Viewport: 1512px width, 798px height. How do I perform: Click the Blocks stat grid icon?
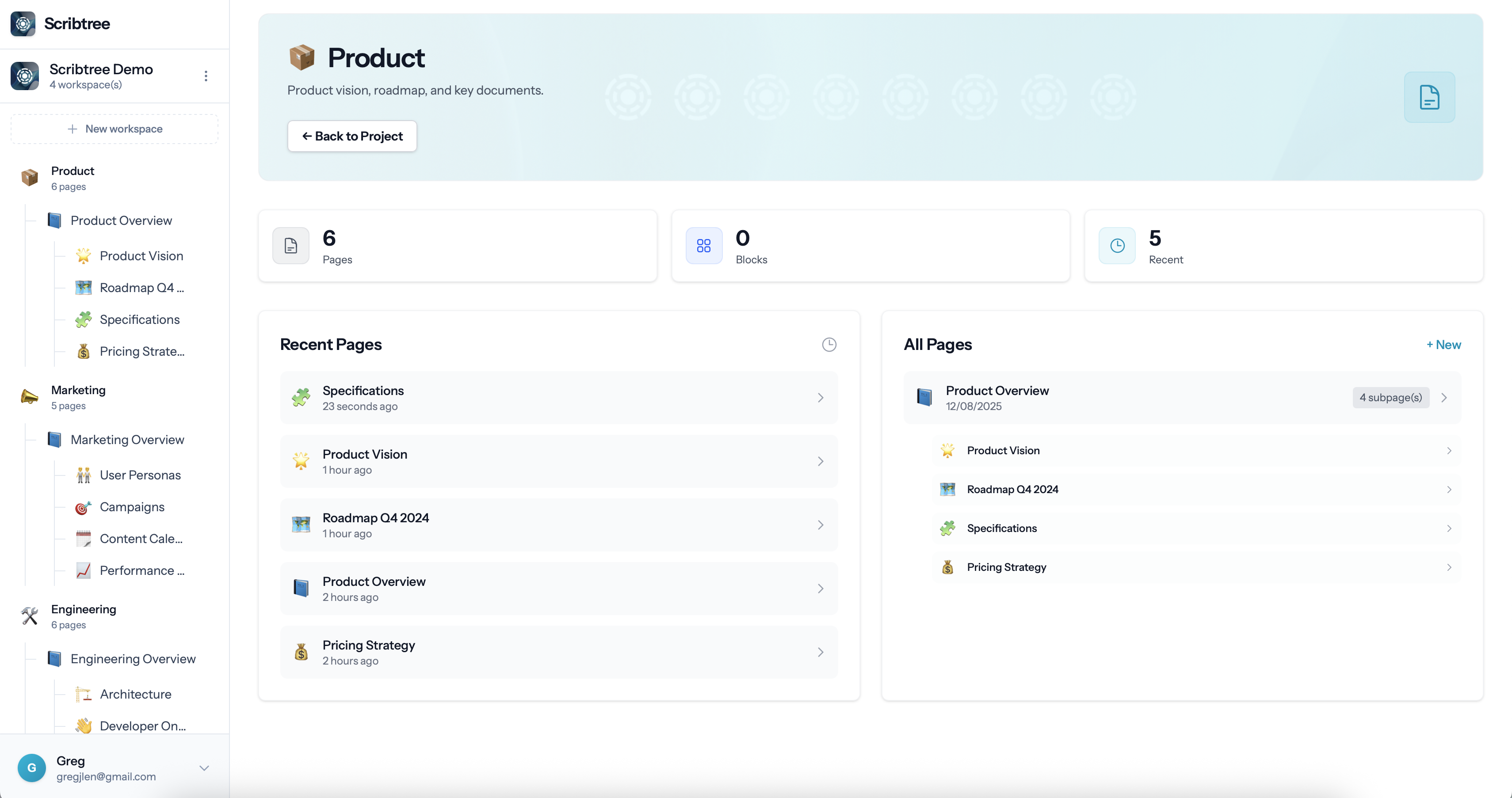pyautogui.click(x=704, y=246)
